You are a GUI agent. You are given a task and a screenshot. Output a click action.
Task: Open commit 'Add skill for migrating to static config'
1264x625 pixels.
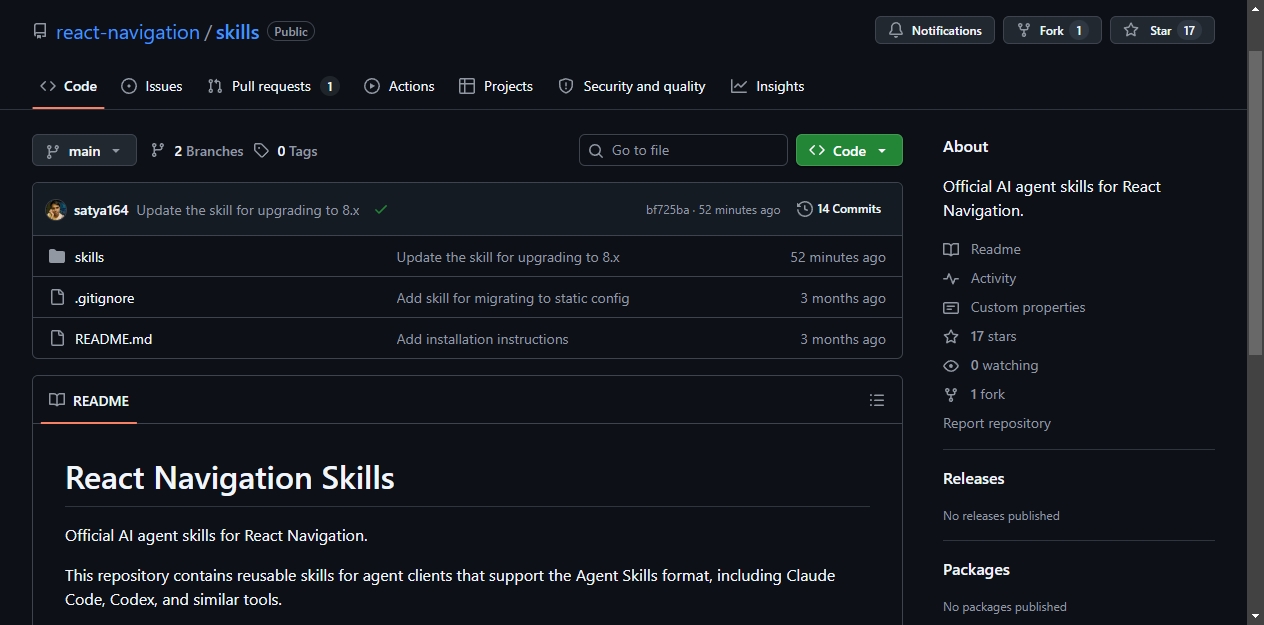click(x=513, y=298)
